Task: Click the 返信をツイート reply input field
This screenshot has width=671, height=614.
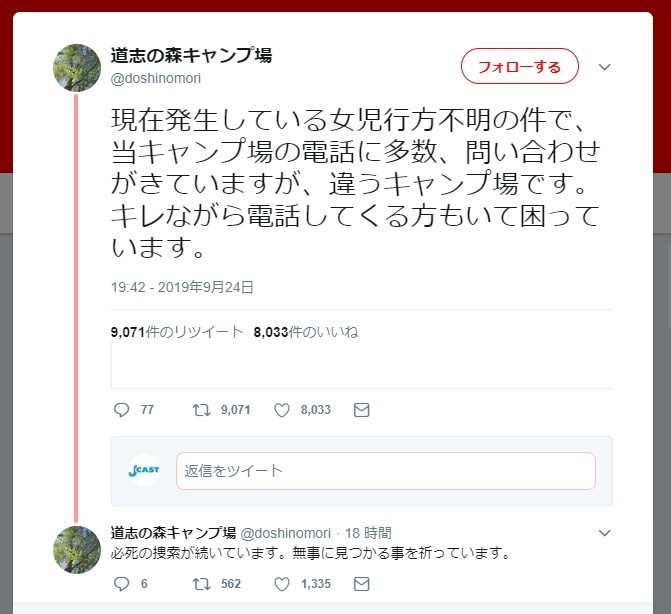Action: tap(385, 471)
